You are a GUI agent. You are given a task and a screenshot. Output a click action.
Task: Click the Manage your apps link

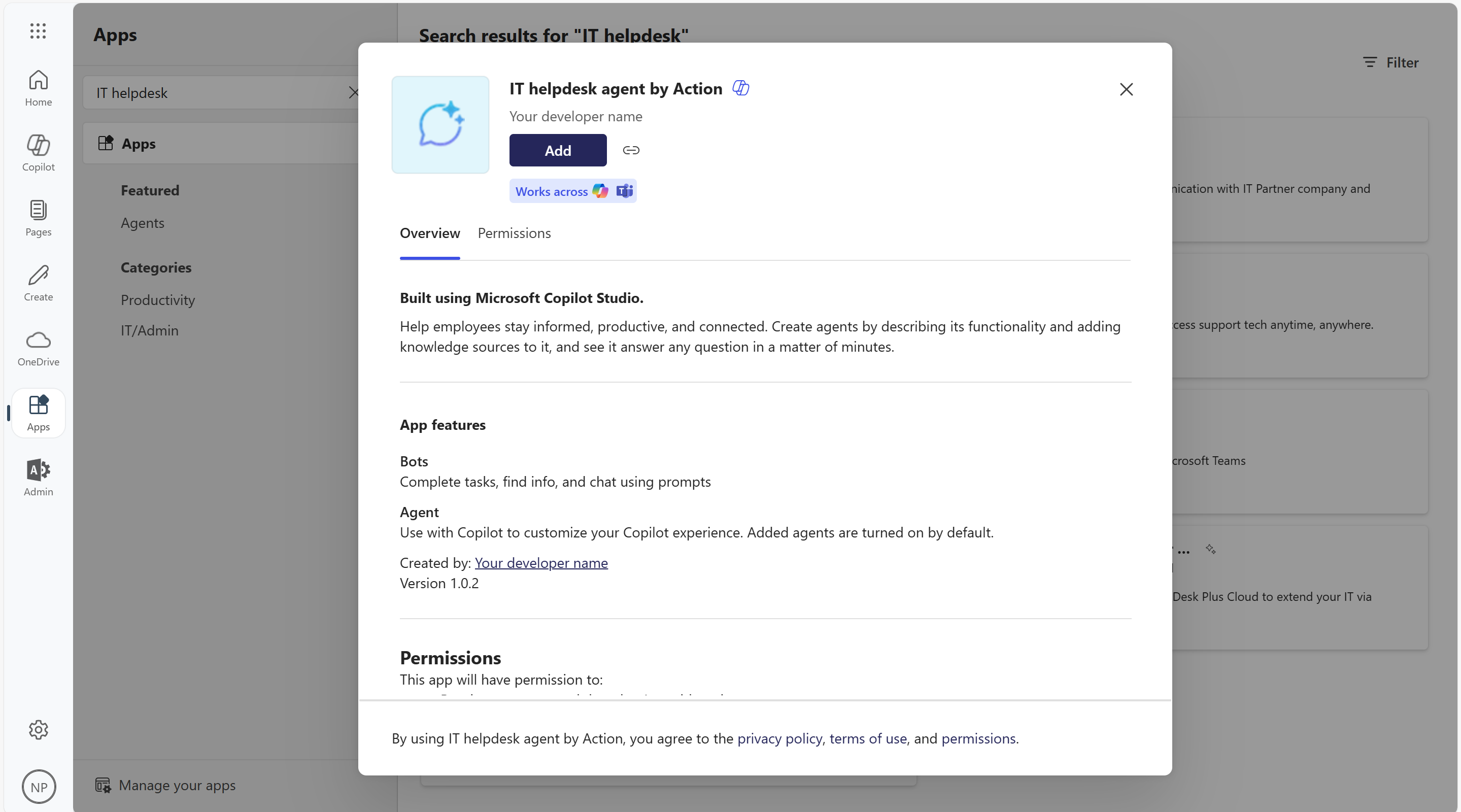pyautogui.click(x=177, y=785)
